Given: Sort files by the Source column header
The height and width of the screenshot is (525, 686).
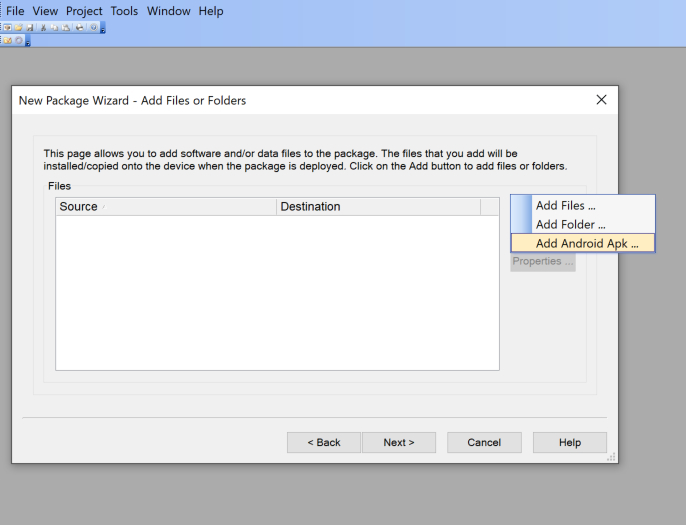Looking at the screenshot, I should 166,206.
